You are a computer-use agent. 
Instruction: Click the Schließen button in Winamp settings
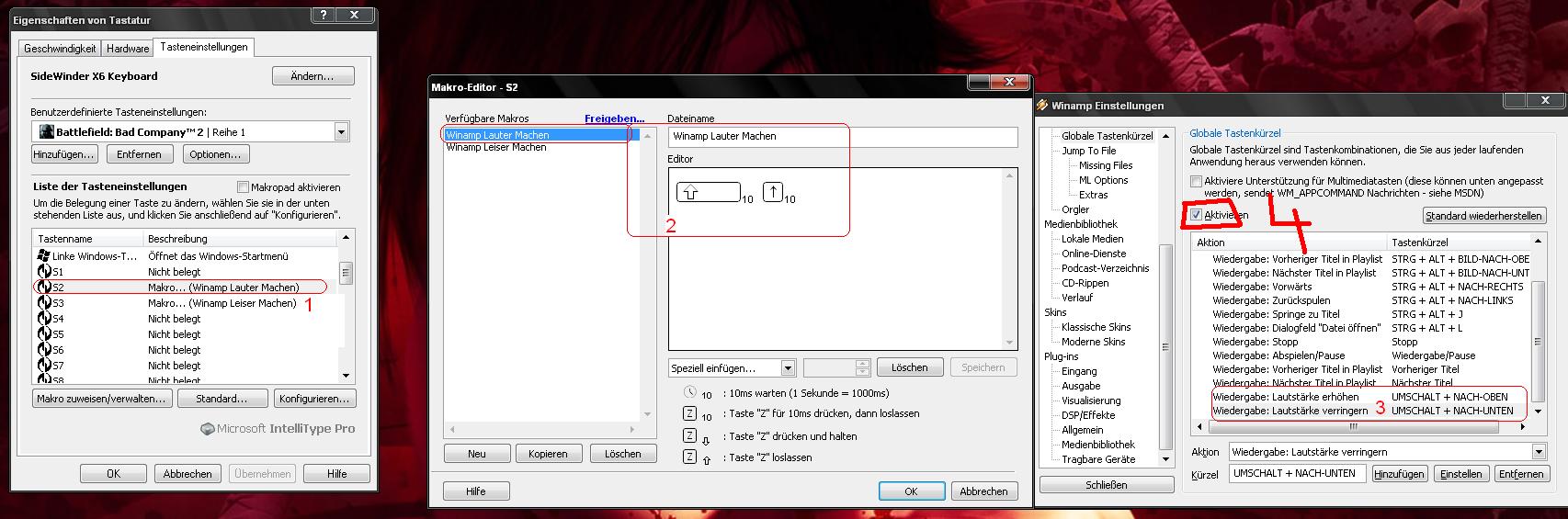1106,485
